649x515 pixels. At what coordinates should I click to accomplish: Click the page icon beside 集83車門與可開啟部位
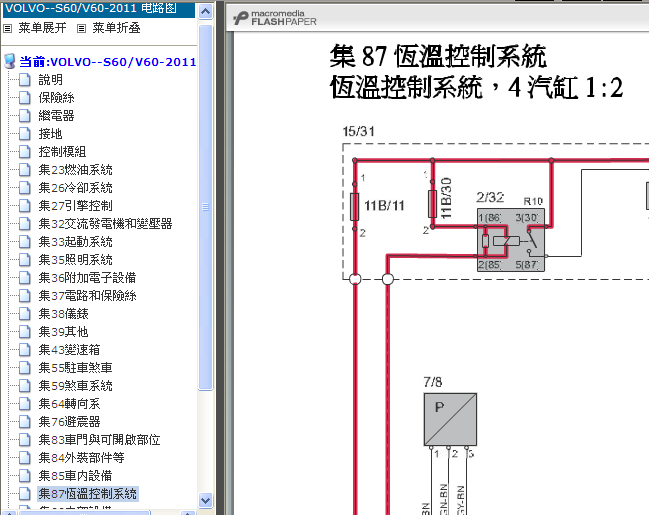point(25,440)
